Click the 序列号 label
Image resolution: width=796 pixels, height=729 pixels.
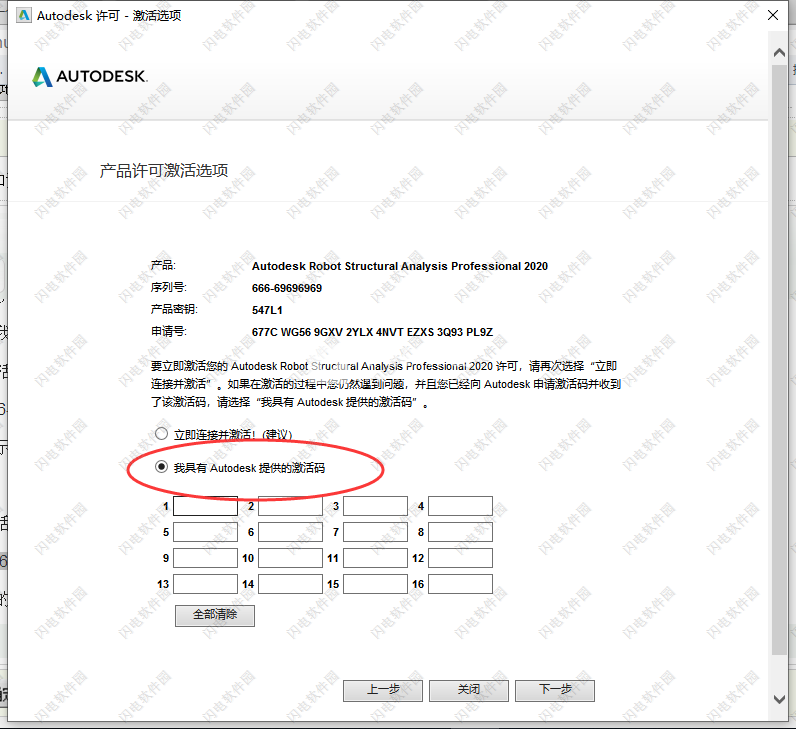point(169,287)
